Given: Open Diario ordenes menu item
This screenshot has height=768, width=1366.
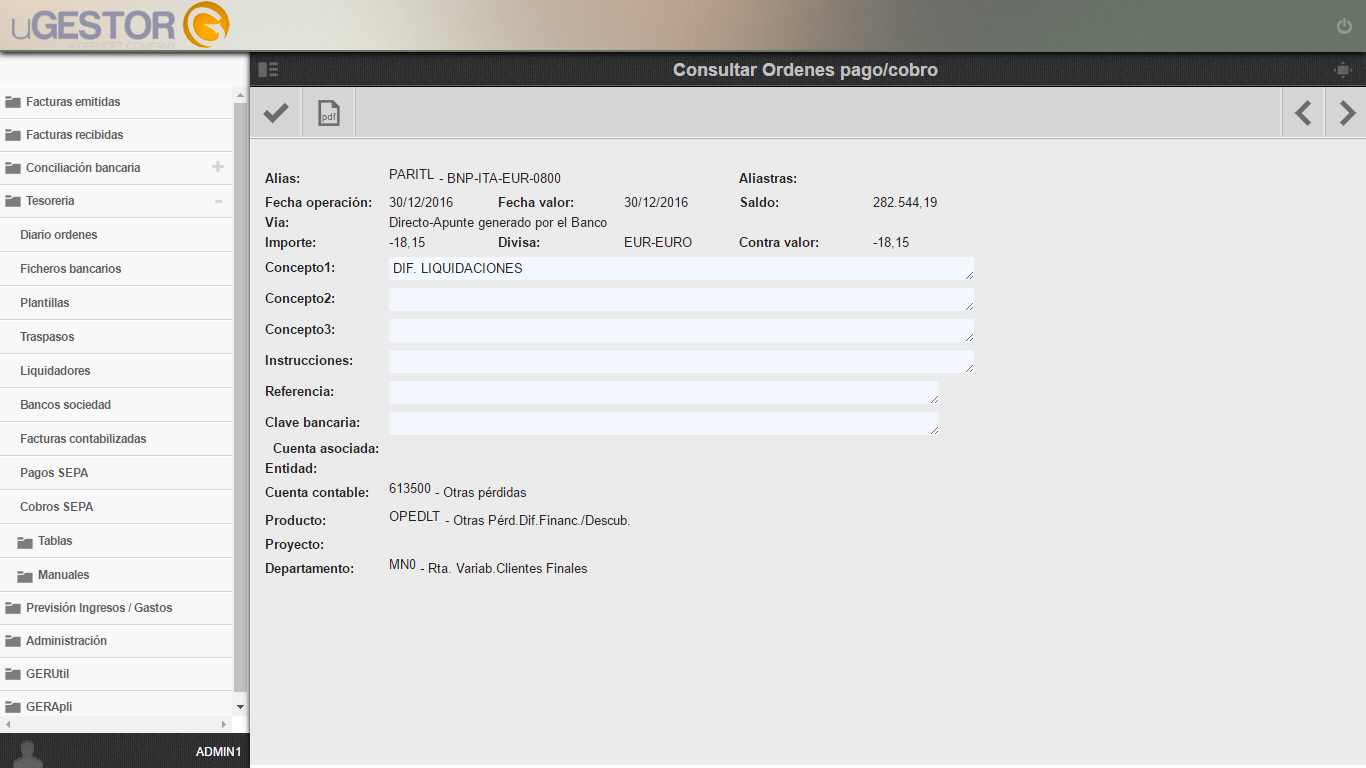Looking at the screenshot, I should tap(117, 235).
